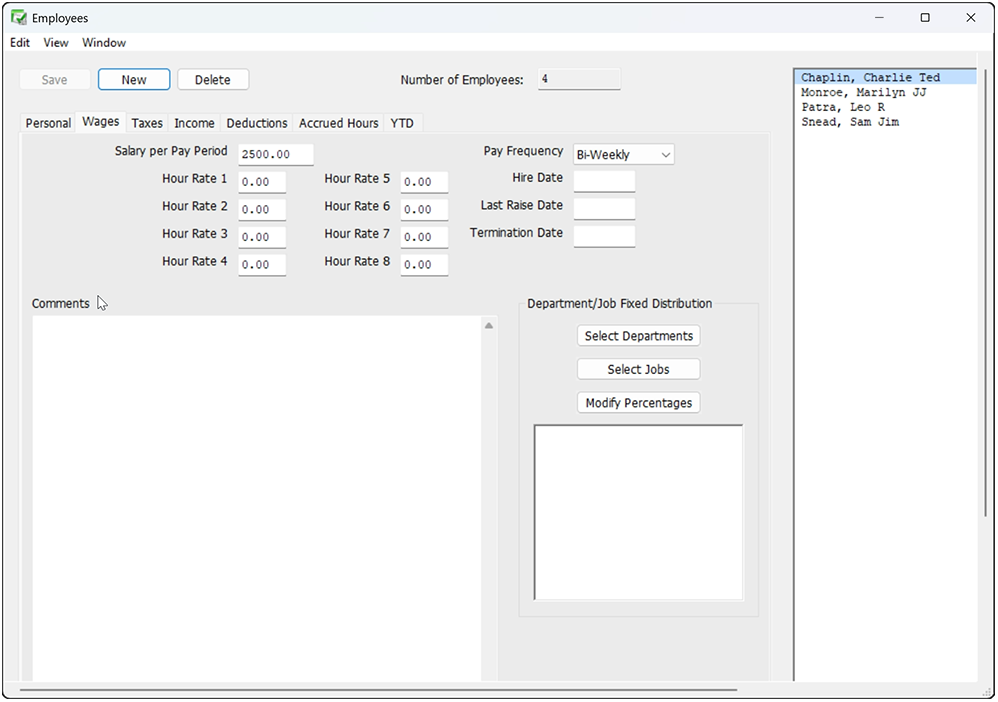Click the Hour Rate 7 field

(425, 237)
